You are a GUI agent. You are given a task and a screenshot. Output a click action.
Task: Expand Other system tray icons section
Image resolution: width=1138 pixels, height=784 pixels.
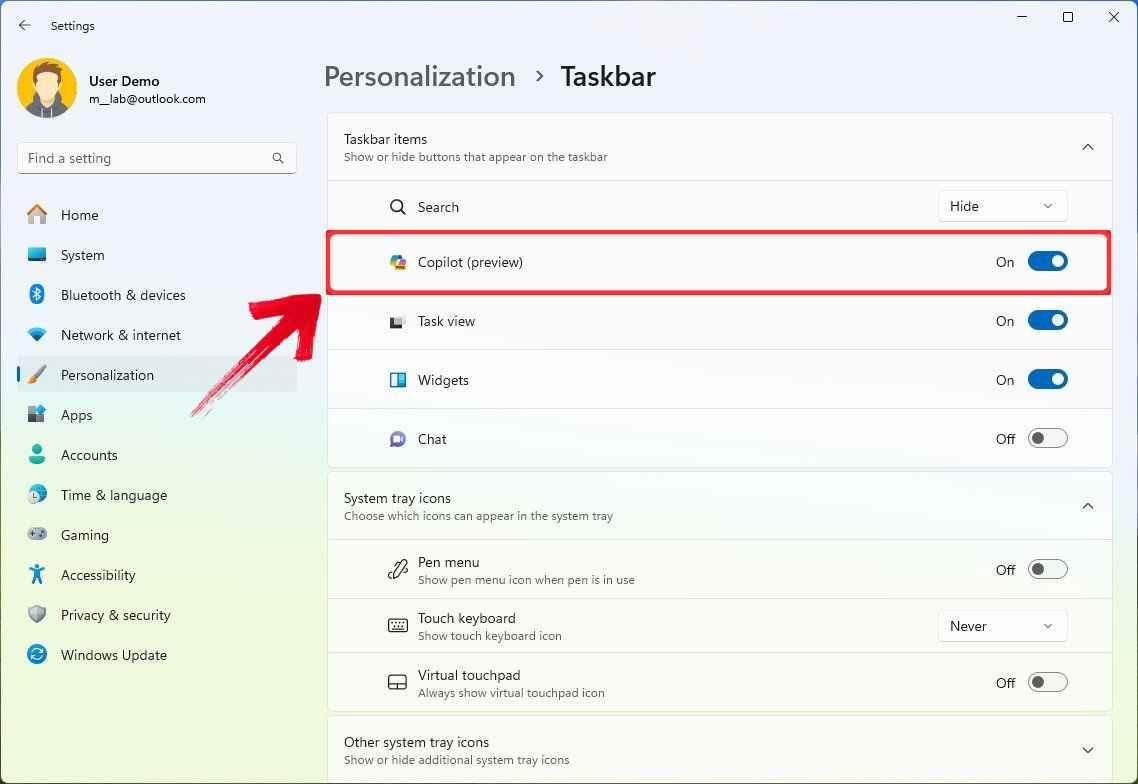[1087, 750]
